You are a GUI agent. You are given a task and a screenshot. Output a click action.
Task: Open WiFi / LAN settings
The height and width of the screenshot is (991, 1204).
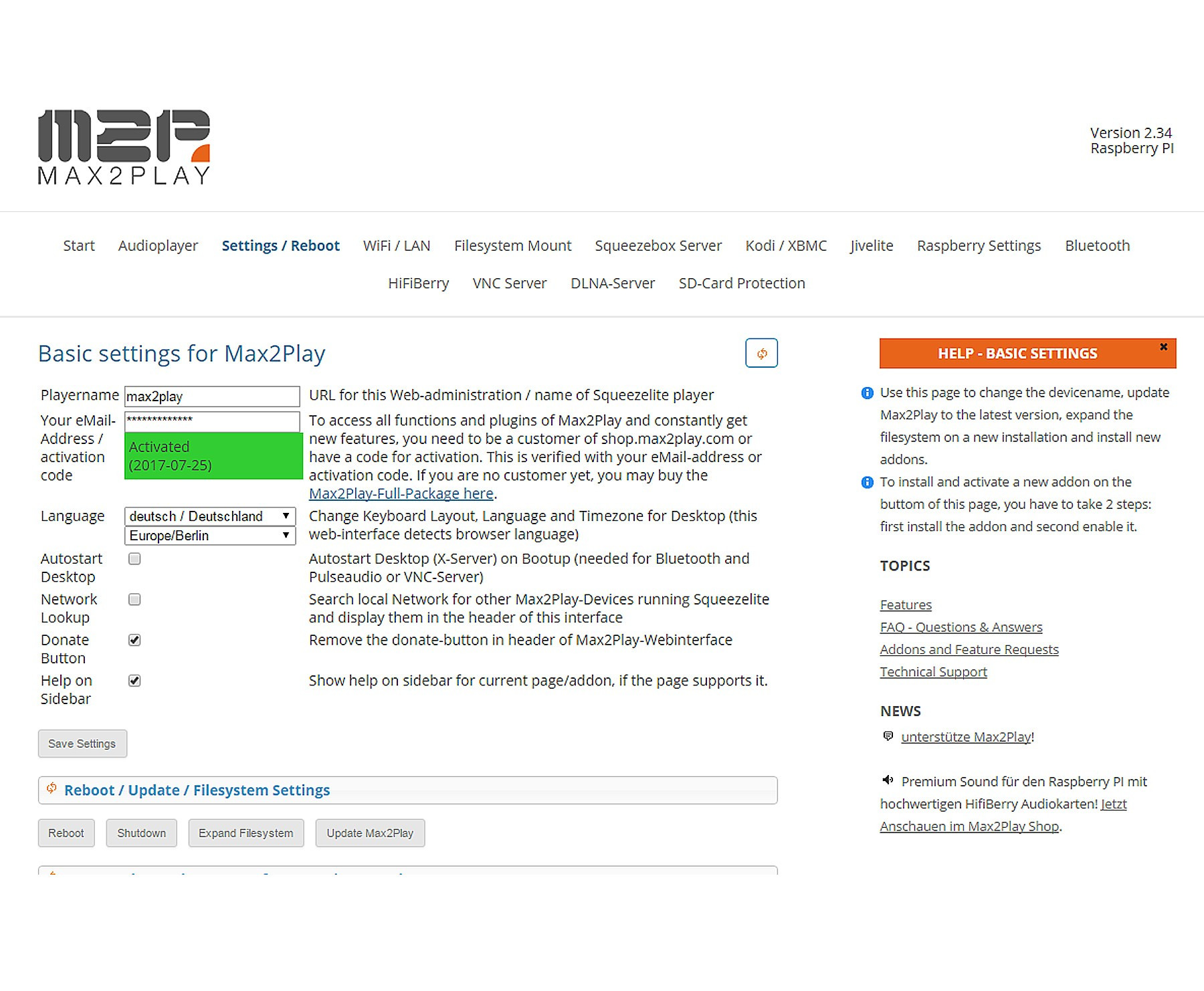point(397,245)
